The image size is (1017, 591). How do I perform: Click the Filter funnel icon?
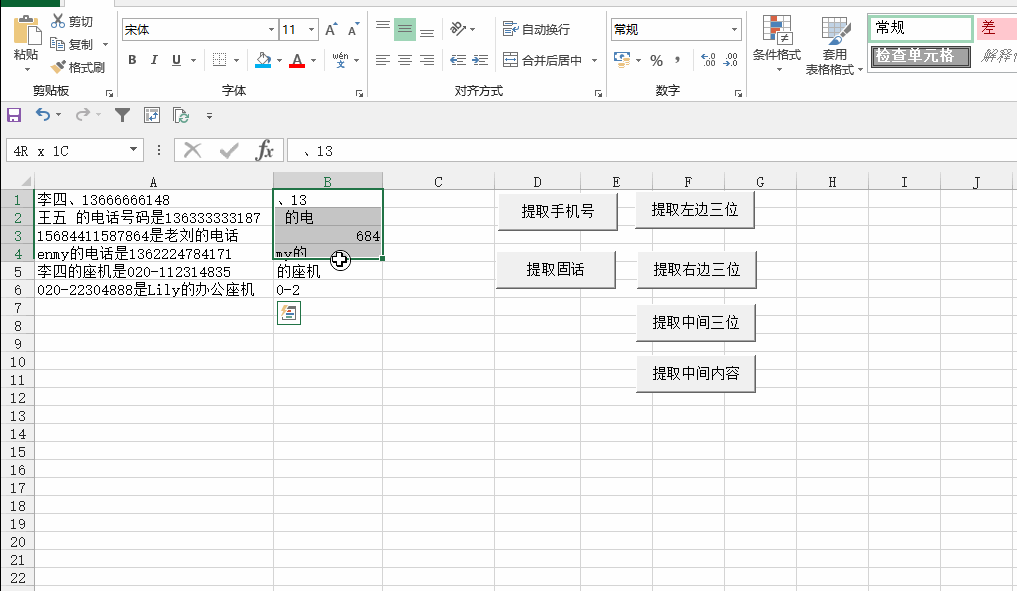(x=122, y=115)
